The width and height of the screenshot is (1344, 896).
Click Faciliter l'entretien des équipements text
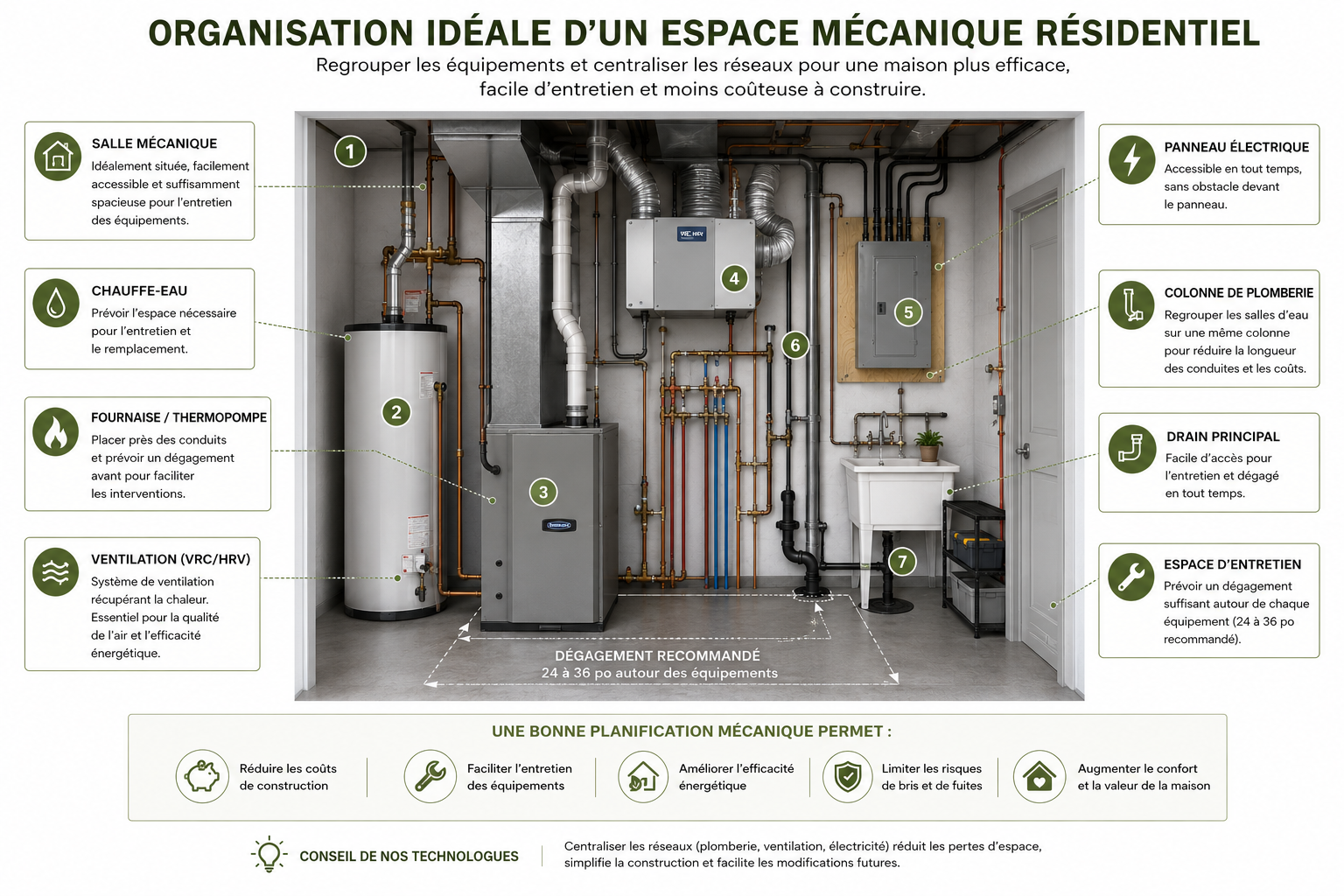point(519,777)
